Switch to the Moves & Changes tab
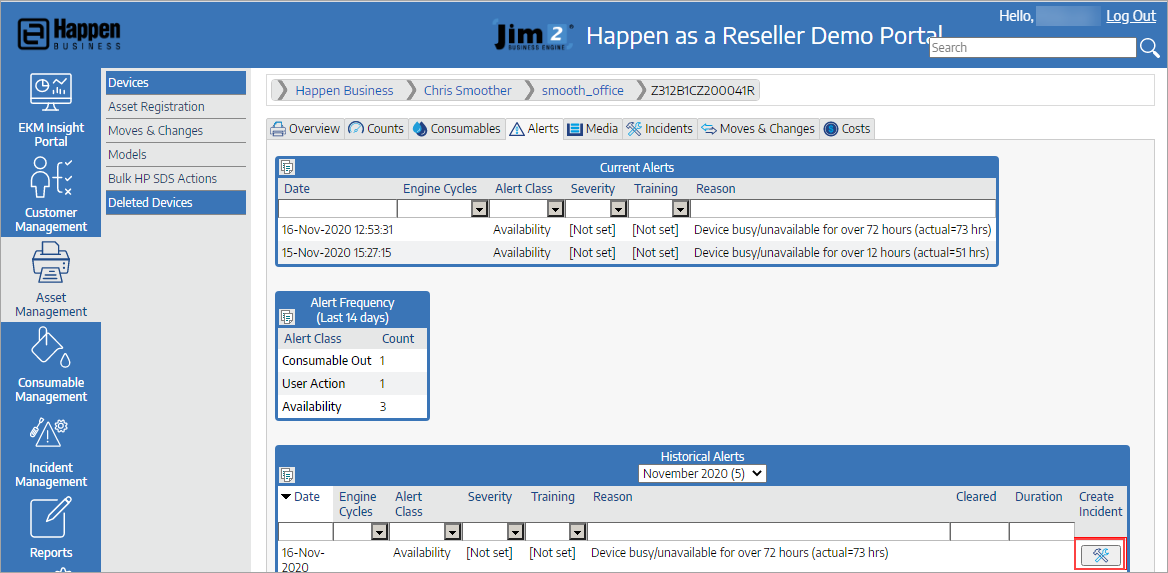This screenshot has height=573, width=1168. (x=758, y=129)
